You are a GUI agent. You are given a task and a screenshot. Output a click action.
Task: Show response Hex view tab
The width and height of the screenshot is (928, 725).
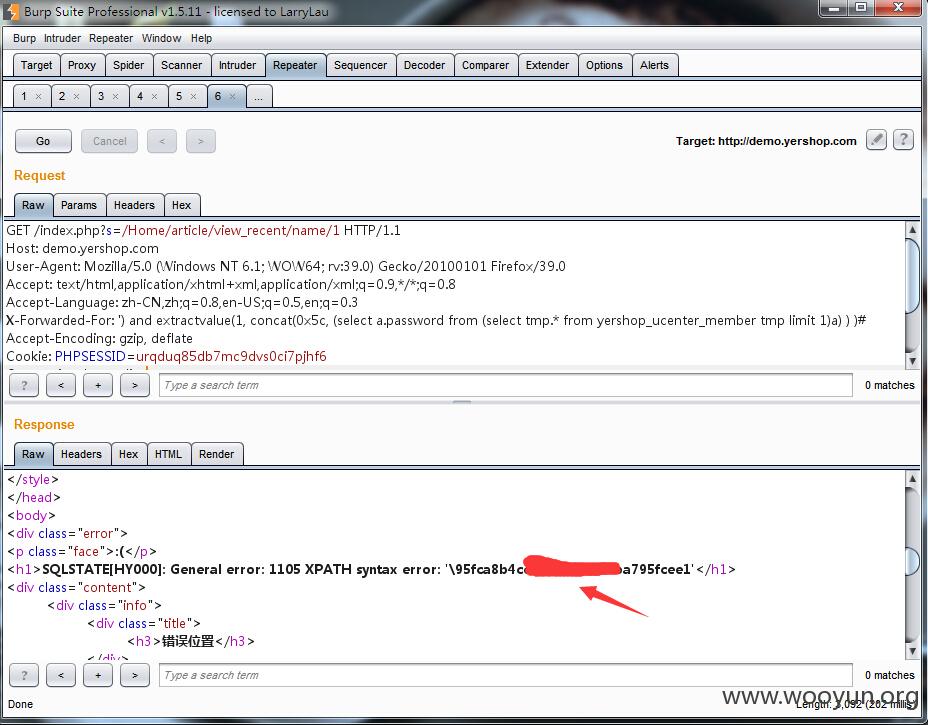pos(128,454)
